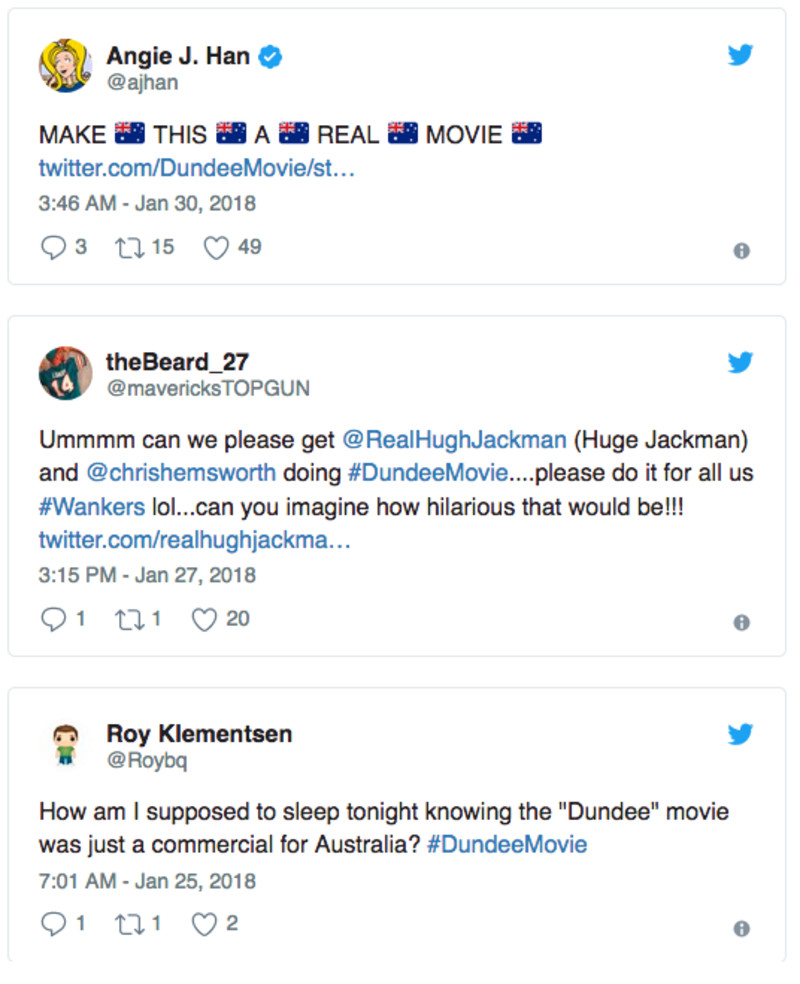
Task: Like theBeard_27's tweet with heart icon
Action: coord(204,620)
